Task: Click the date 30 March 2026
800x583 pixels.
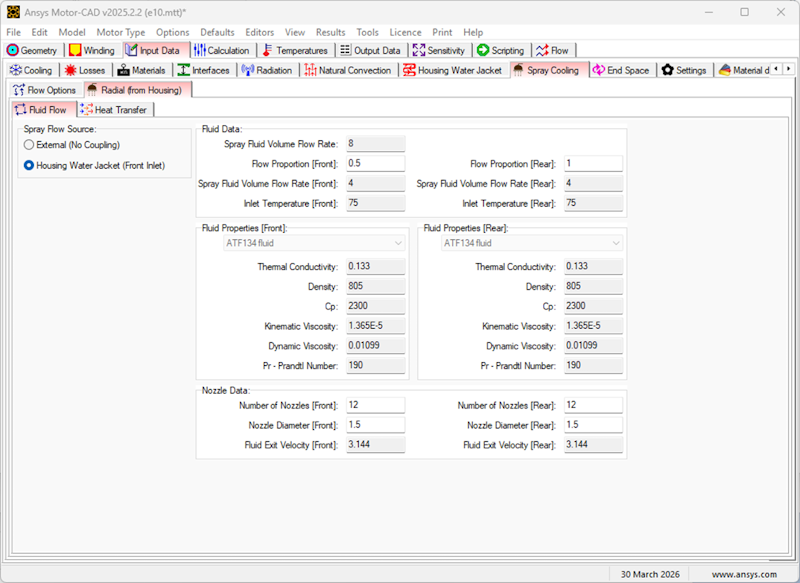Action: (650, 574)
